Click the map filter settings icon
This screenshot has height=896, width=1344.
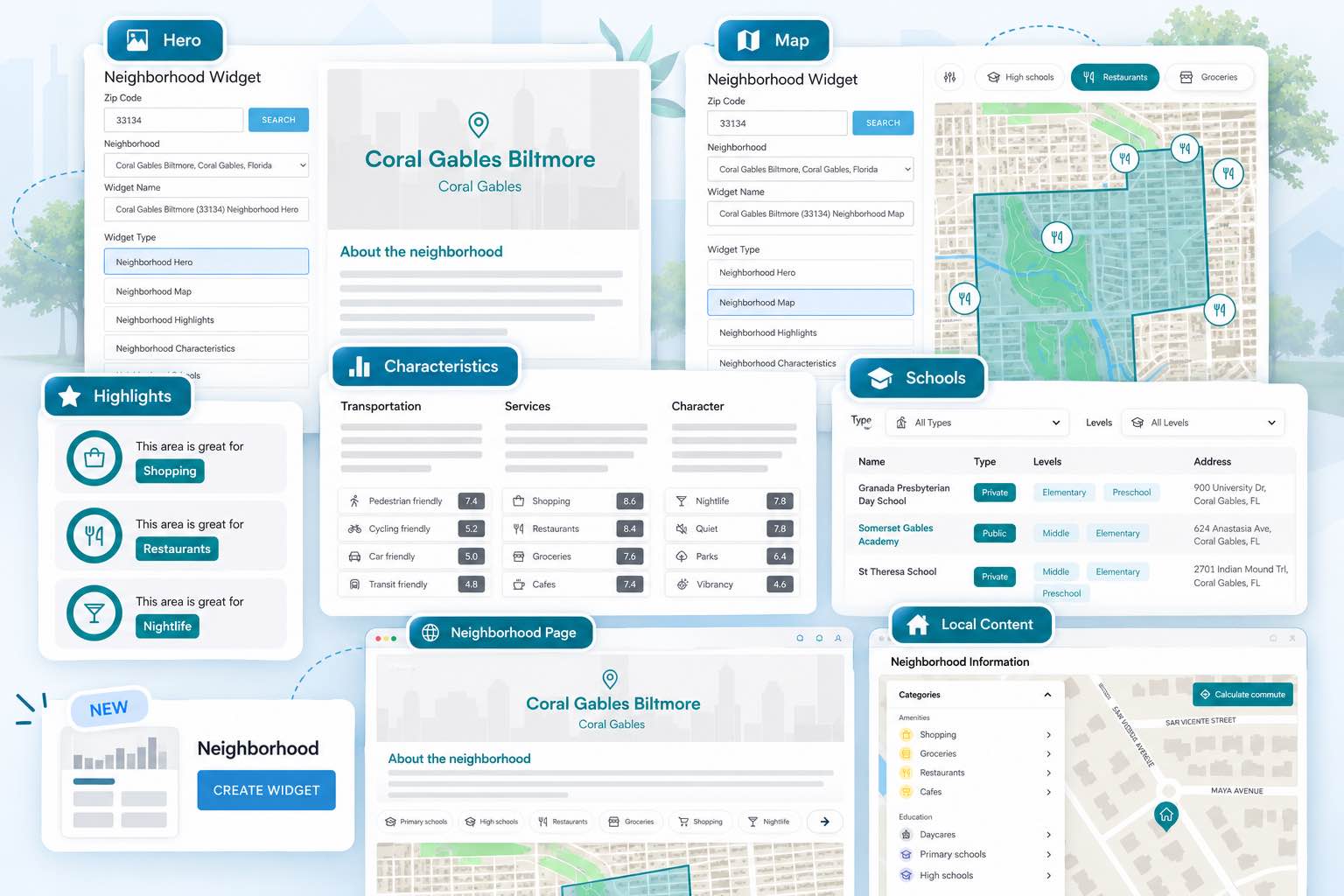coord(950,78)
